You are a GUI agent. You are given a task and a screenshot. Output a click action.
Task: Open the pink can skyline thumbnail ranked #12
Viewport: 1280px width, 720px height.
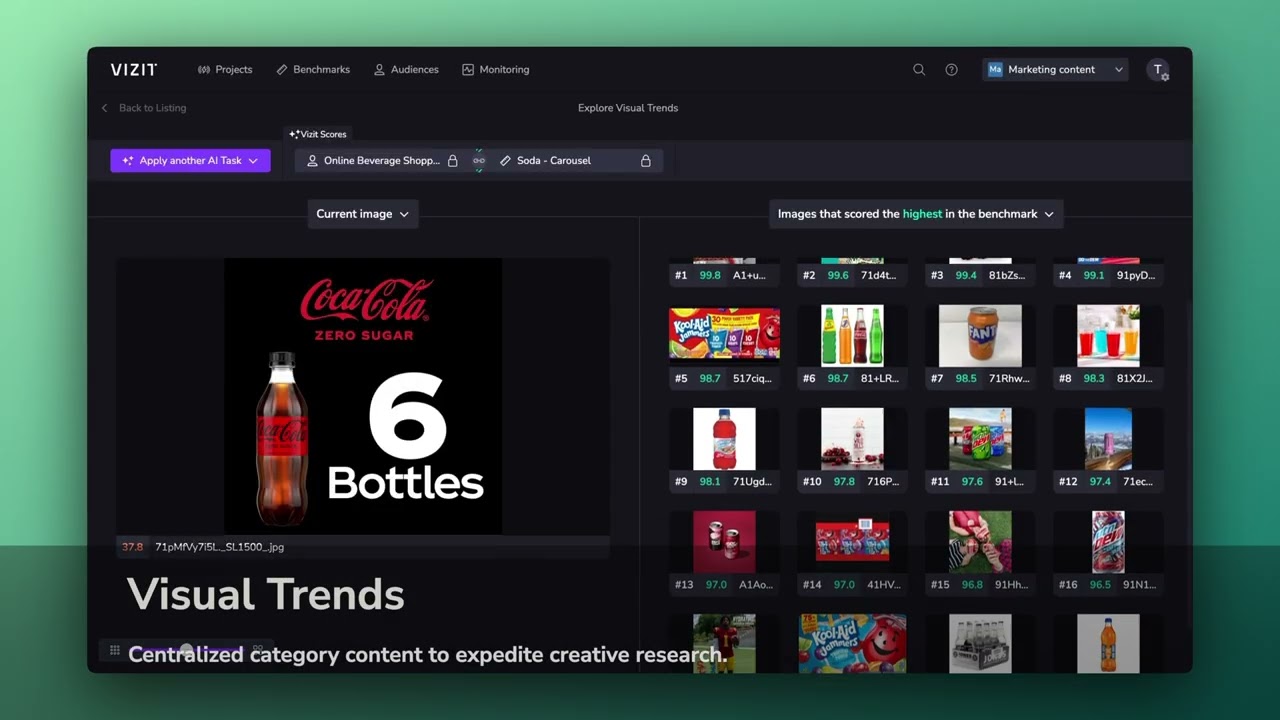coord(1108,439)
